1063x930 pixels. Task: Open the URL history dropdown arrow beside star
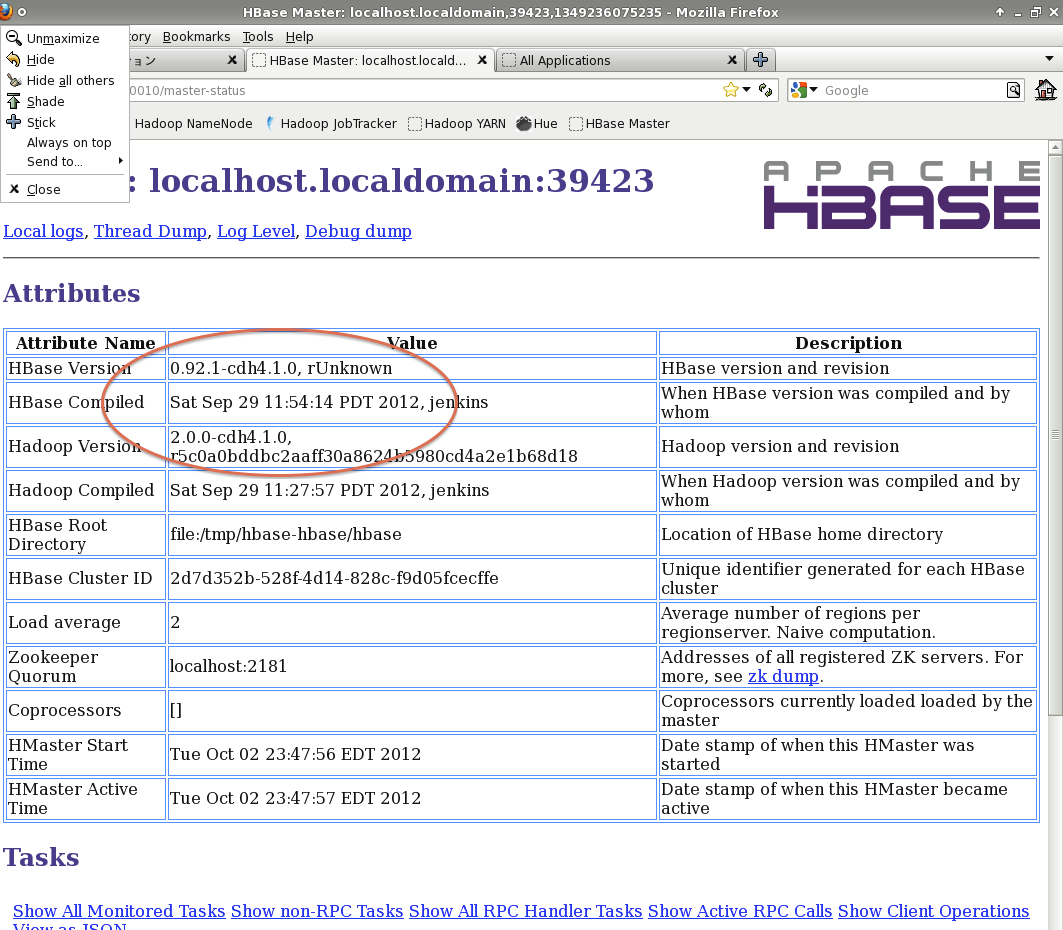746,90
